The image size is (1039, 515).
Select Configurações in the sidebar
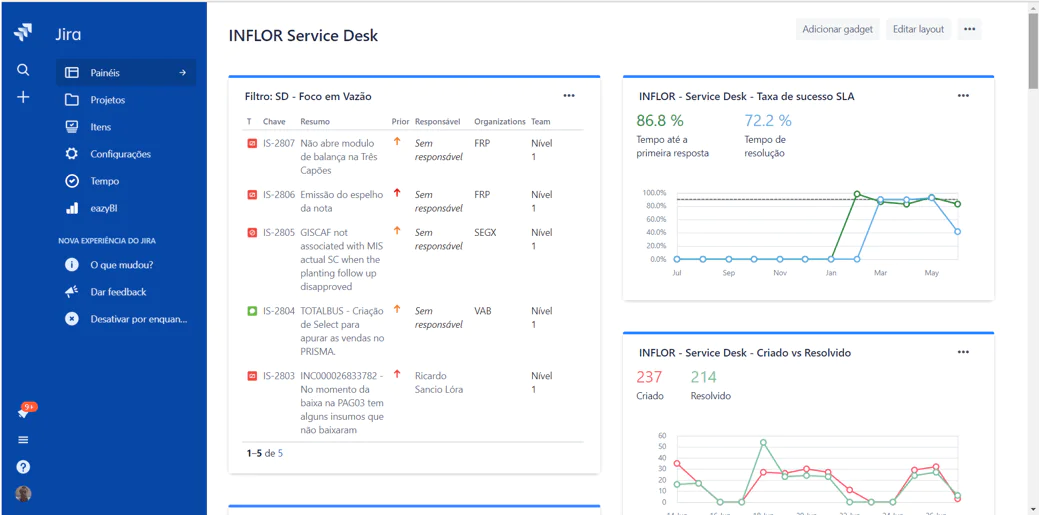120,154
